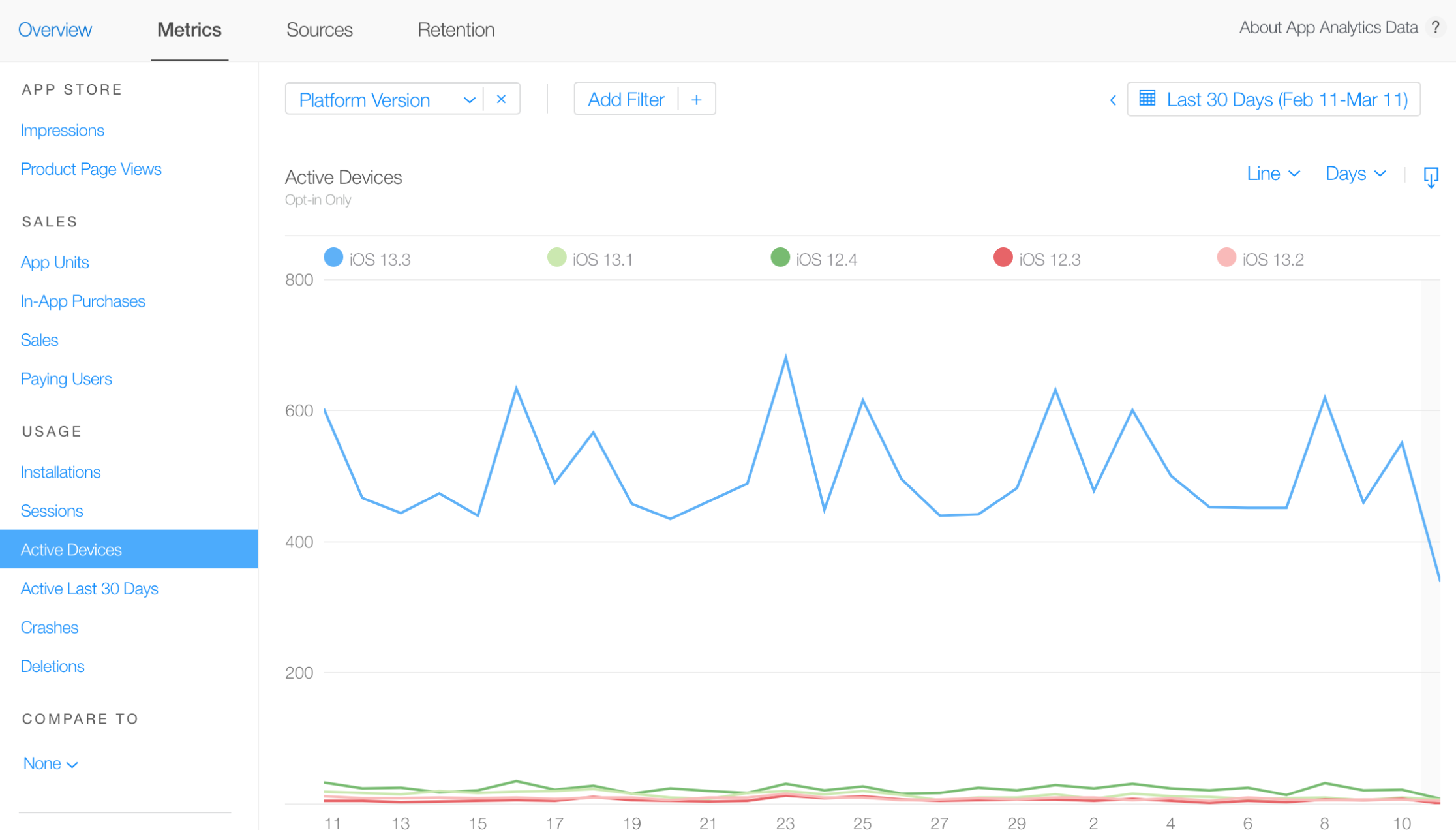Toggle iOS 13.1 series in legend
The height and width of the screenshot is (830, 1456).
[556, 258]
